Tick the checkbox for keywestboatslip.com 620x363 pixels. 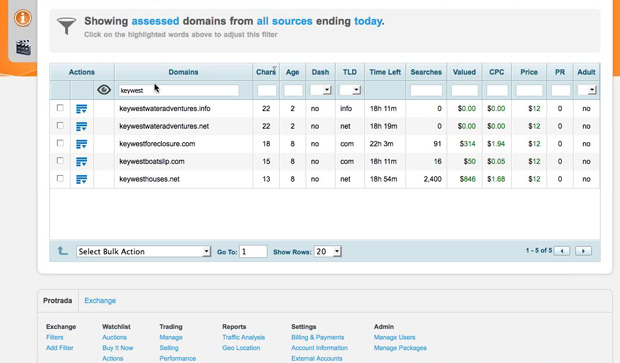pyautogui.click(x=60, y=161)
